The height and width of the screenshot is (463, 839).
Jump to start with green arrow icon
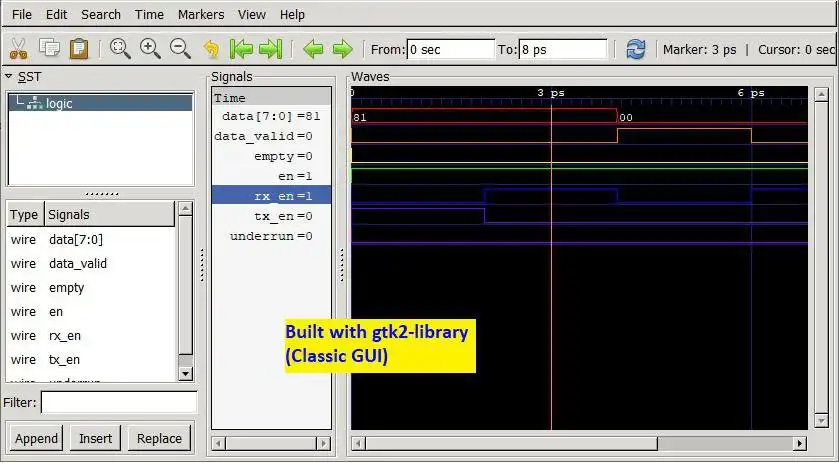[241, 49]
